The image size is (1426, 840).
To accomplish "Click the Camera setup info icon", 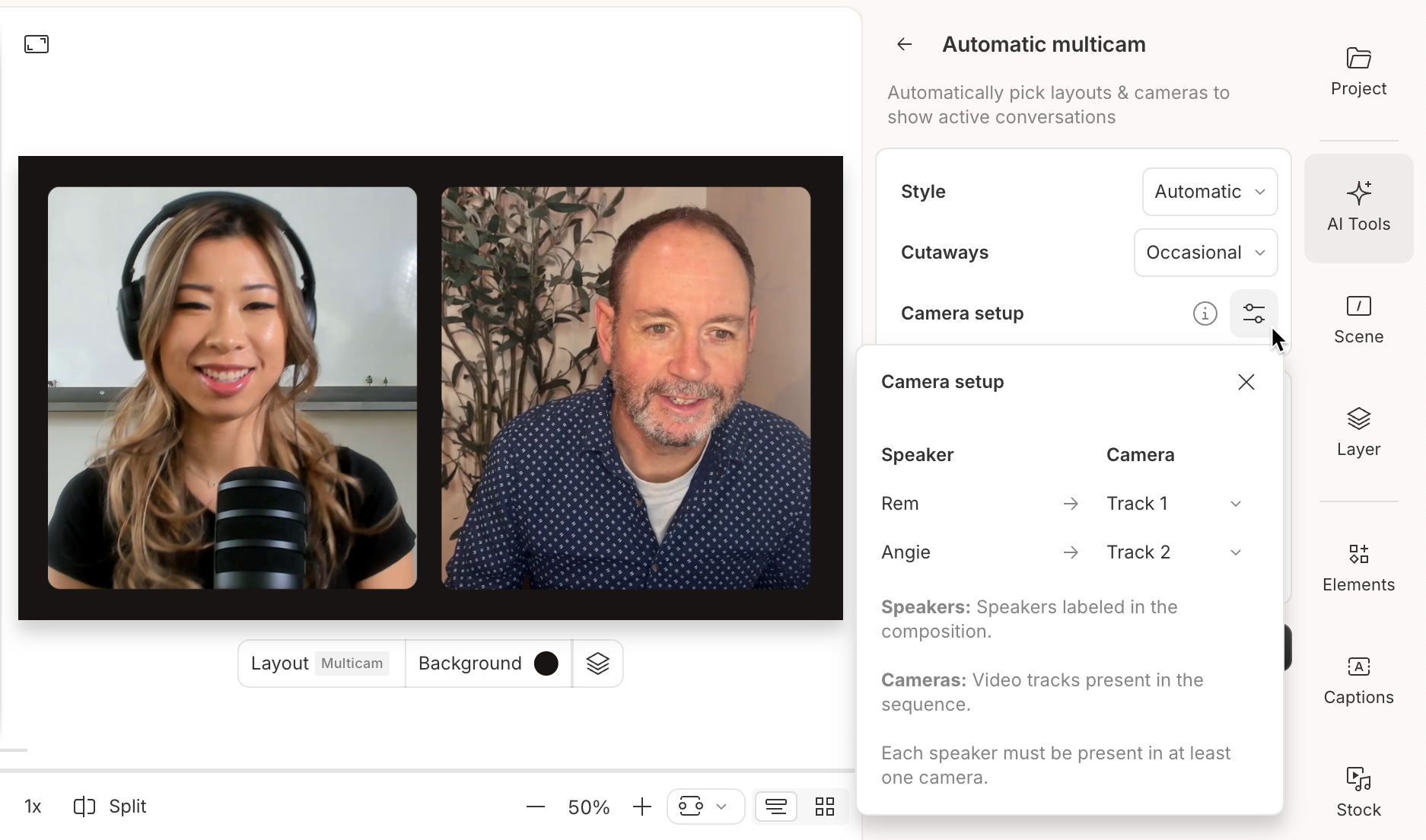I will click(x=1205, y=313).
